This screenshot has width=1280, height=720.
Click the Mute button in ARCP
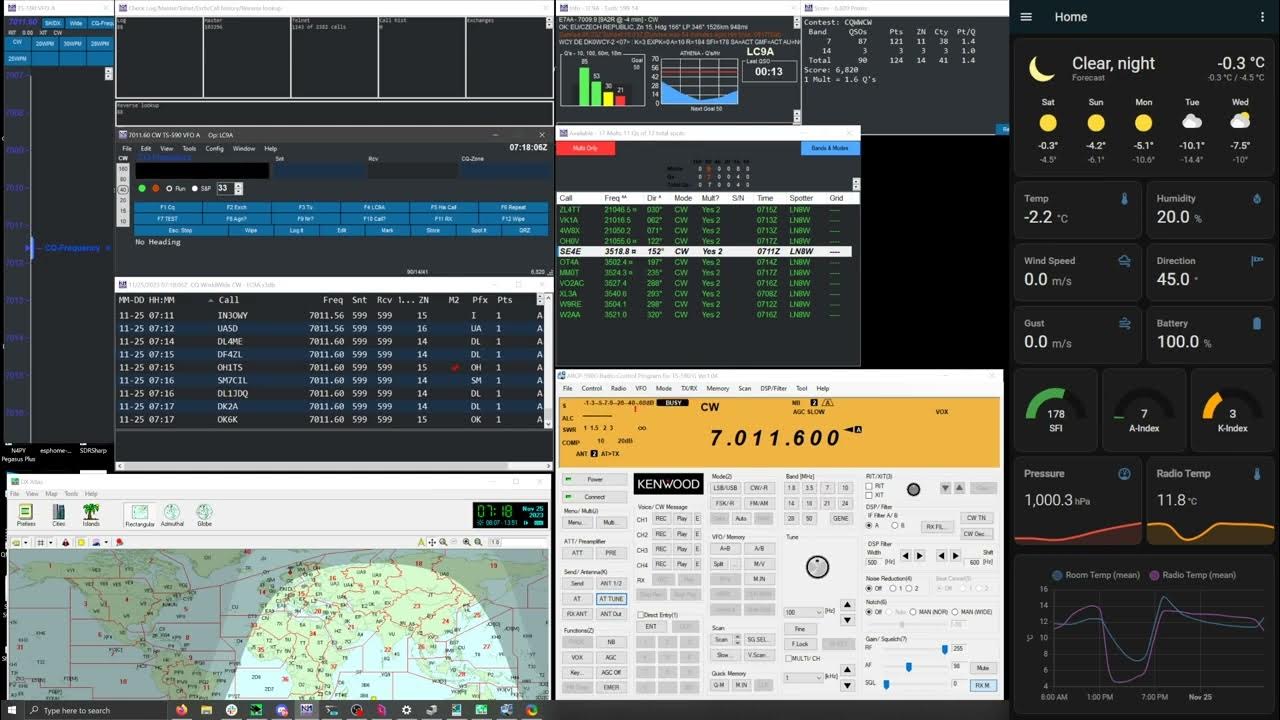coord(983,668)
